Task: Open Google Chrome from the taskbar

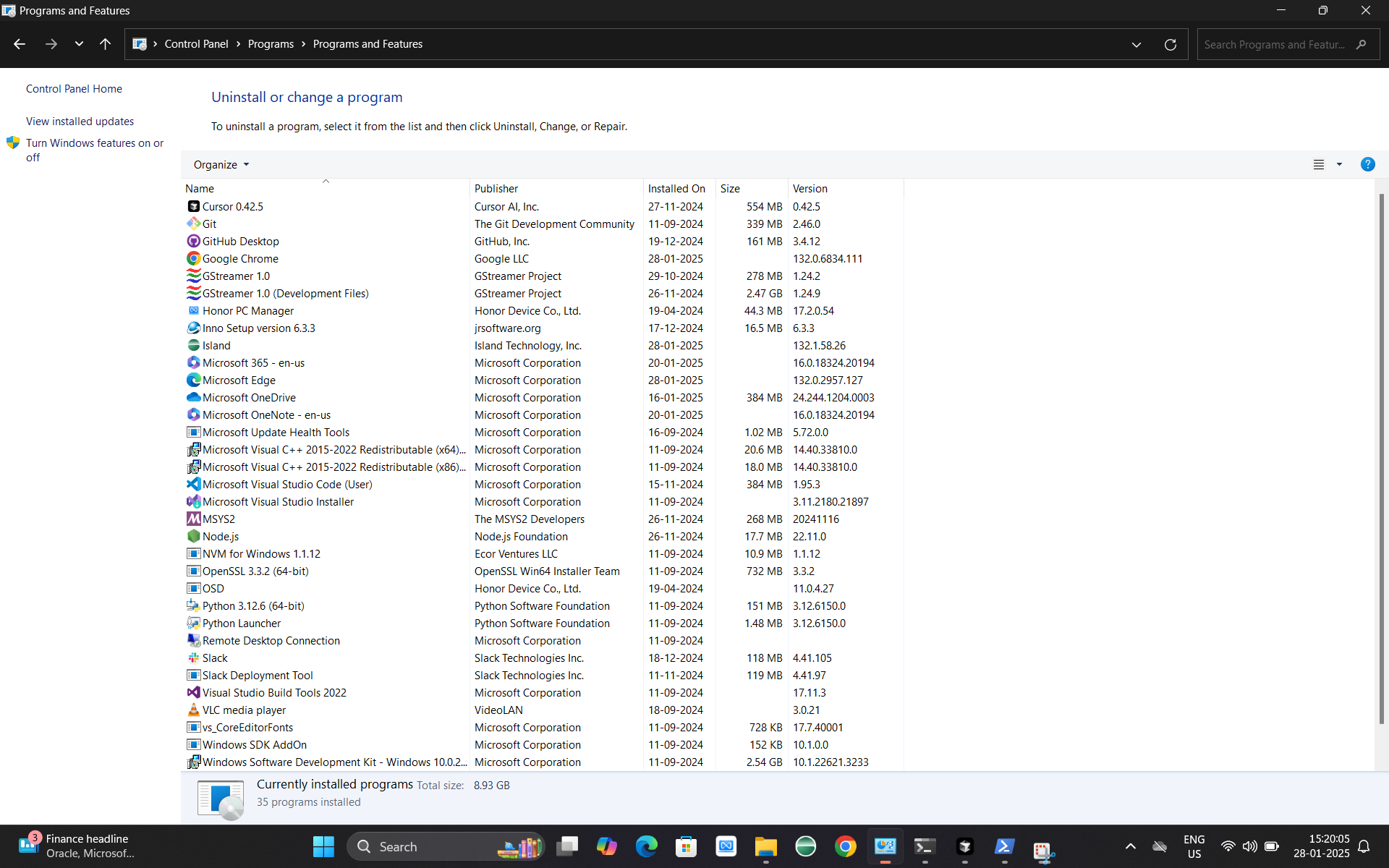Action: click(846, 846)
